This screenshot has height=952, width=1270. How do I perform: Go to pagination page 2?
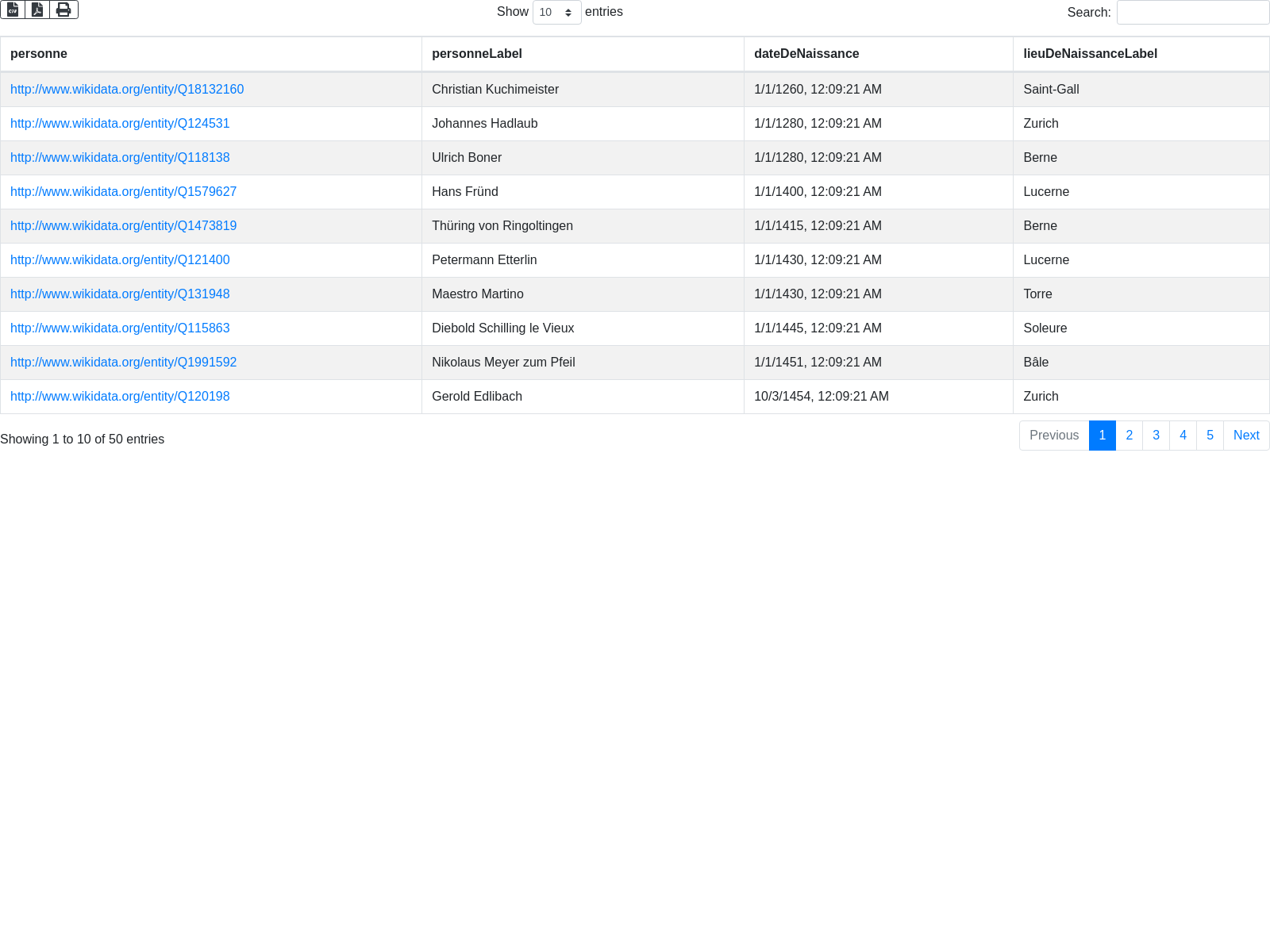tap(1129, 436)
